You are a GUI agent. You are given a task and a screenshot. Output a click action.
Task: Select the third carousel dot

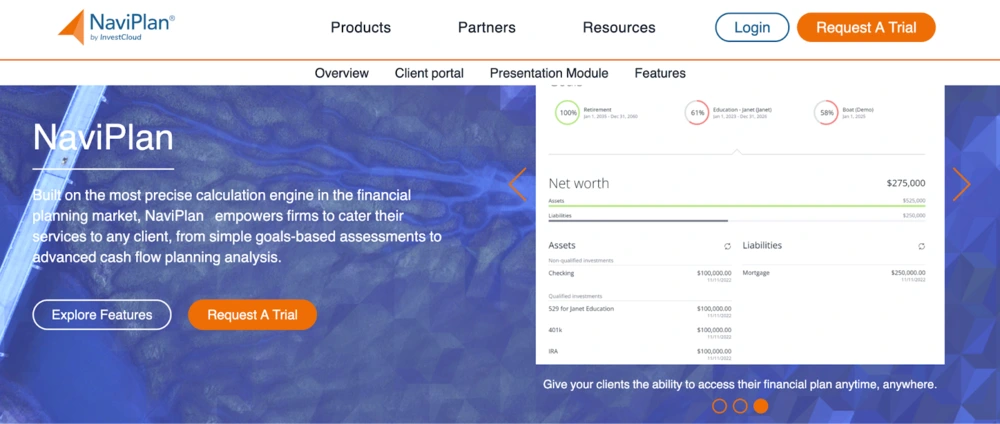click(x=760, y=406)
